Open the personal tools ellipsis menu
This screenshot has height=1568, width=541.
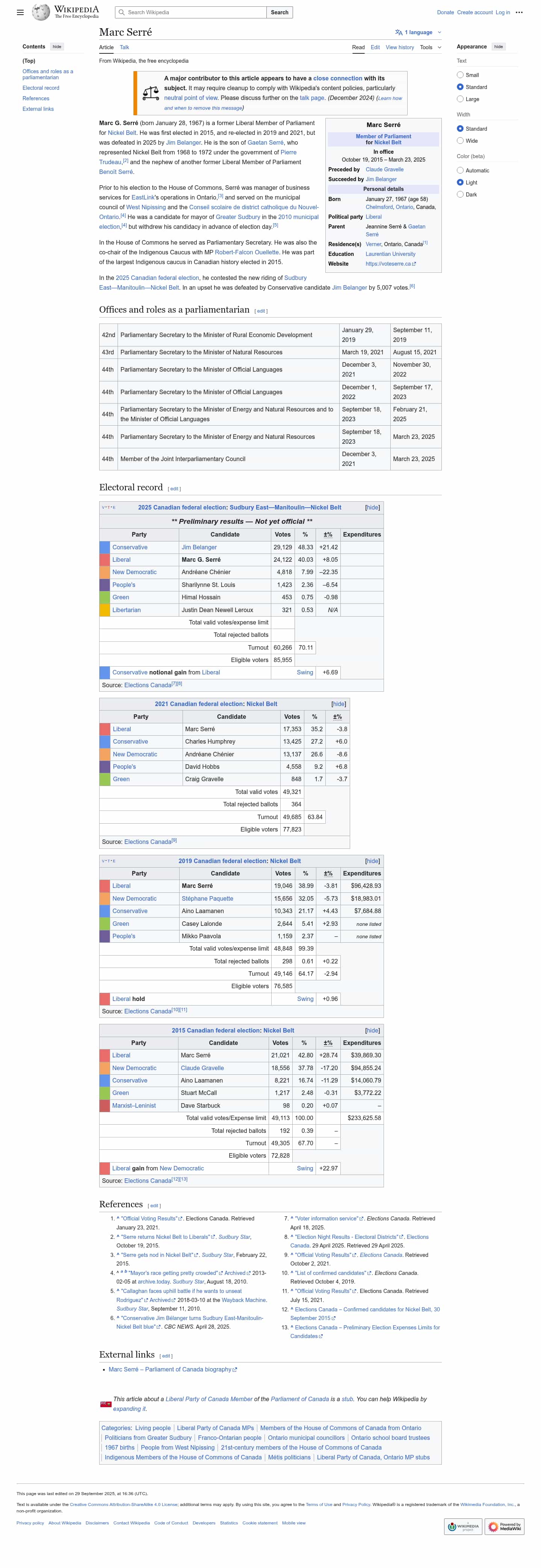coord(518,12)
